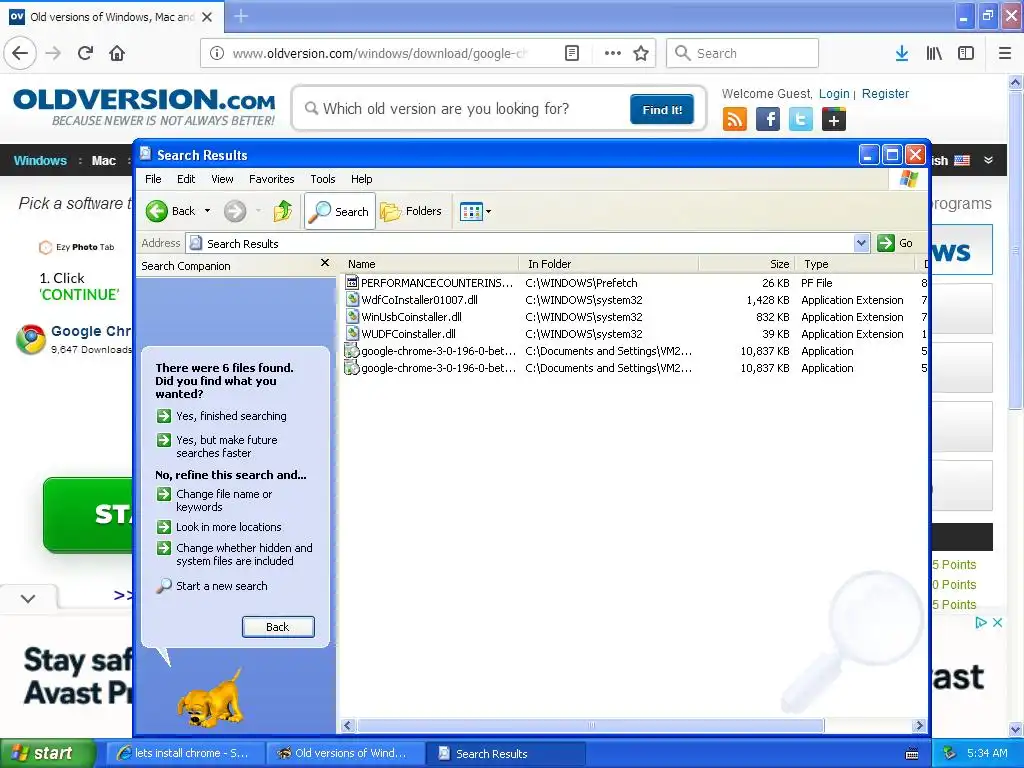Open the Help menu
The height and width of the screenshot is (768, 1024).
(x=362, y=179)
